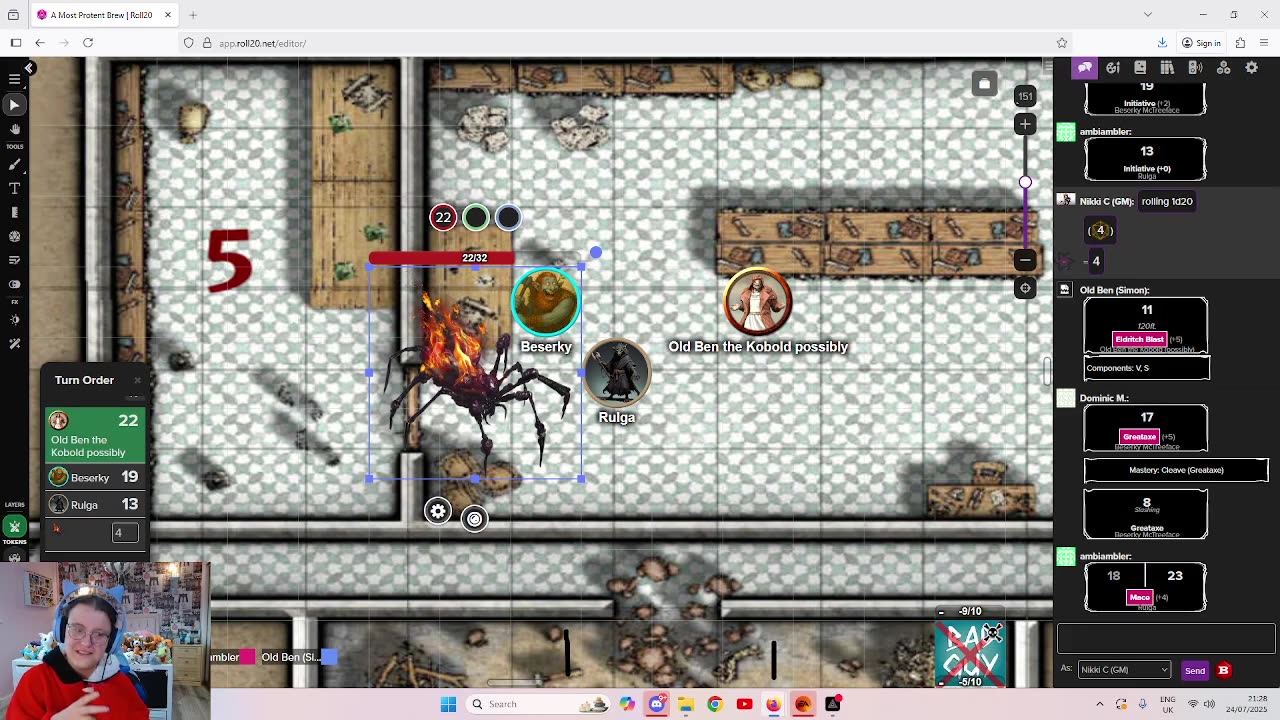The height and width of the screenshot is (720, 1280).
Task: Open the Roll20 main menu hamburger icon
Action: click(x=14, y=79)
